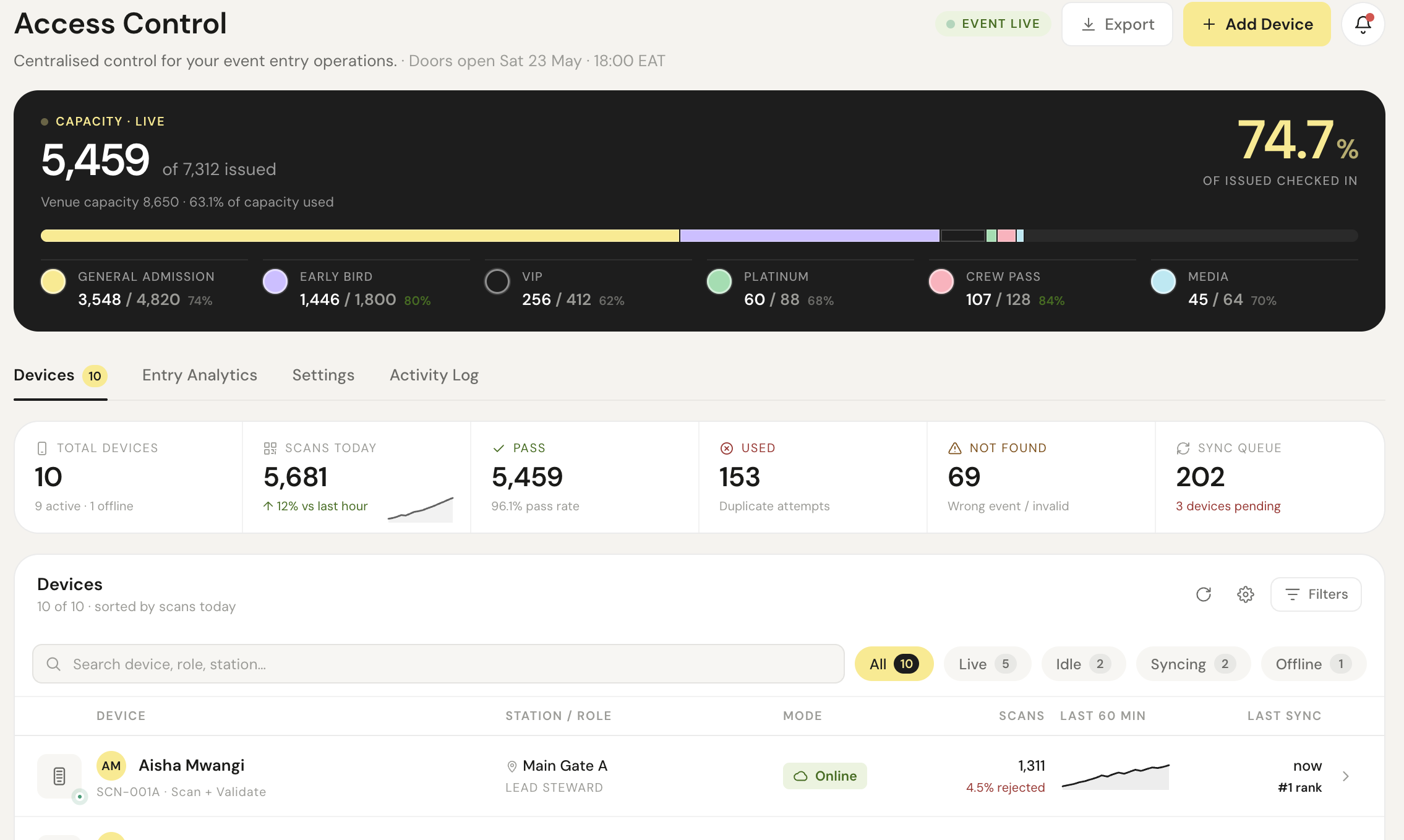Click the #1 rank label

point(1300,787)
